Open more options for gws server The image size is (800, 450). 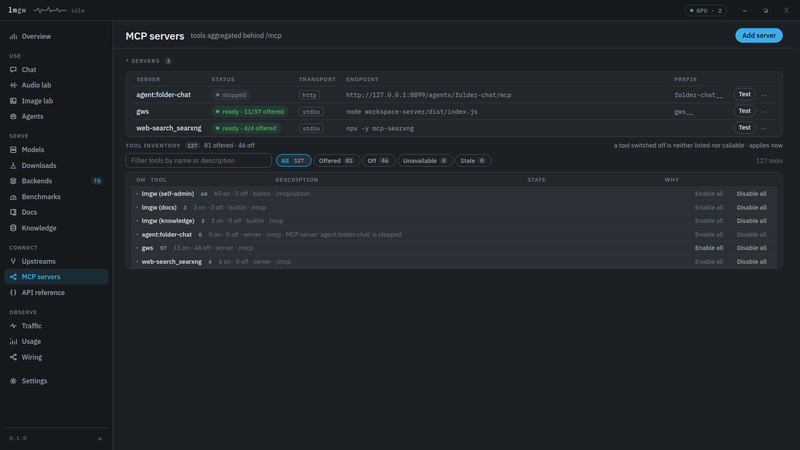click(764, 112)
